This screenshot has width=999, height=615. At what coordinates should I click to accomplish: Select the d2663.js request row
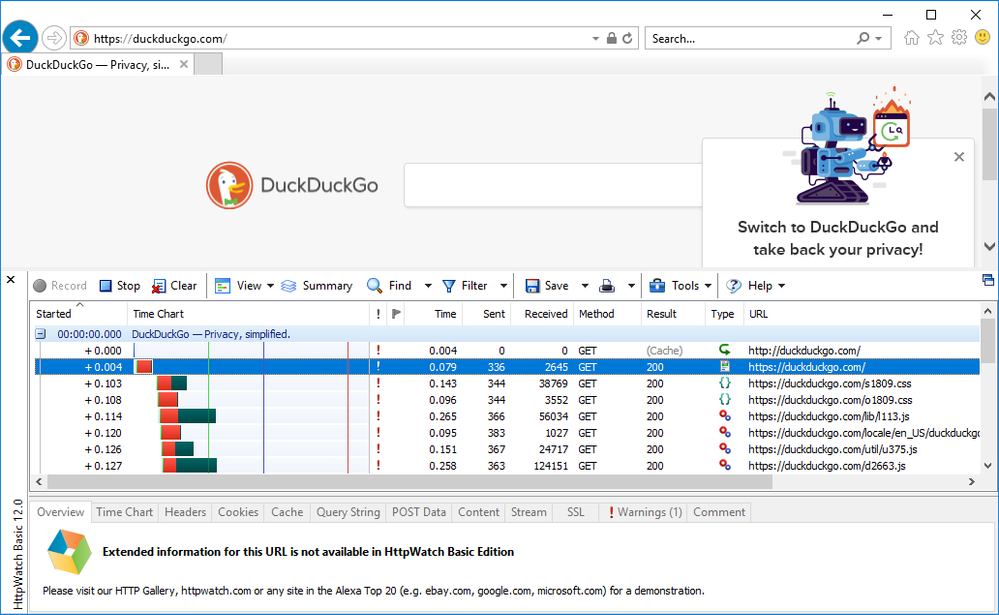[x=507, y=466]
